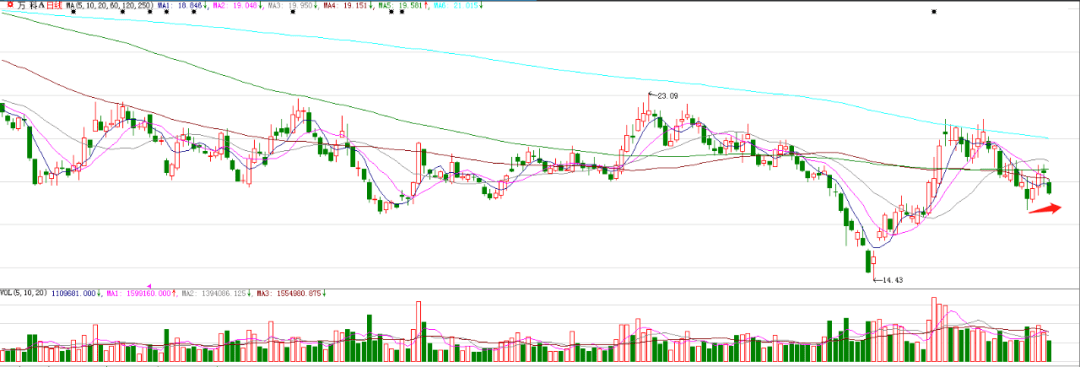Select the MA1: 18.846 value
The width and height of the screenshot is (1080, 367).
(179, 5)
